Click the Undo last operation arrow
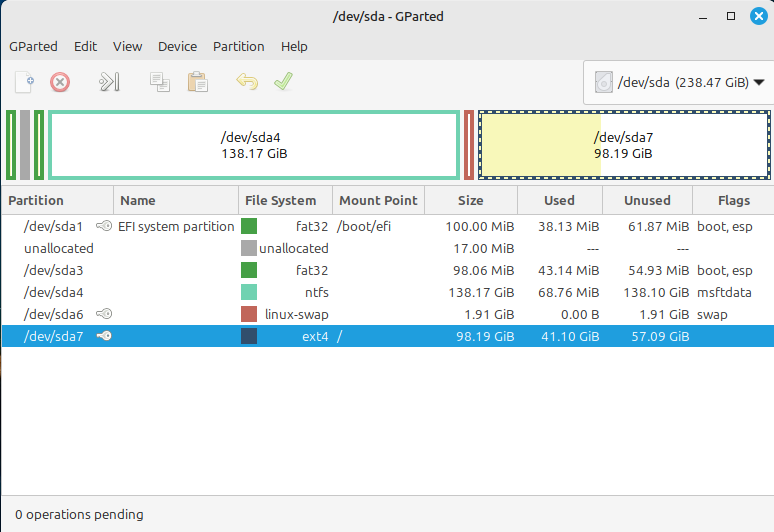 click(247, 82)
